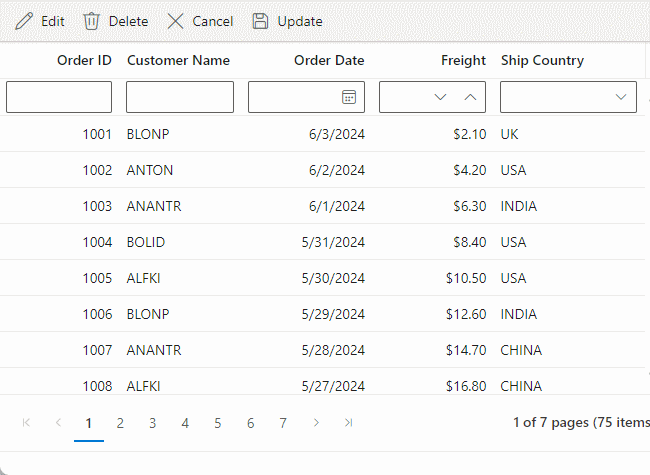
Task: Click the freight value $2.10
Action: click(x=469, y=134)
